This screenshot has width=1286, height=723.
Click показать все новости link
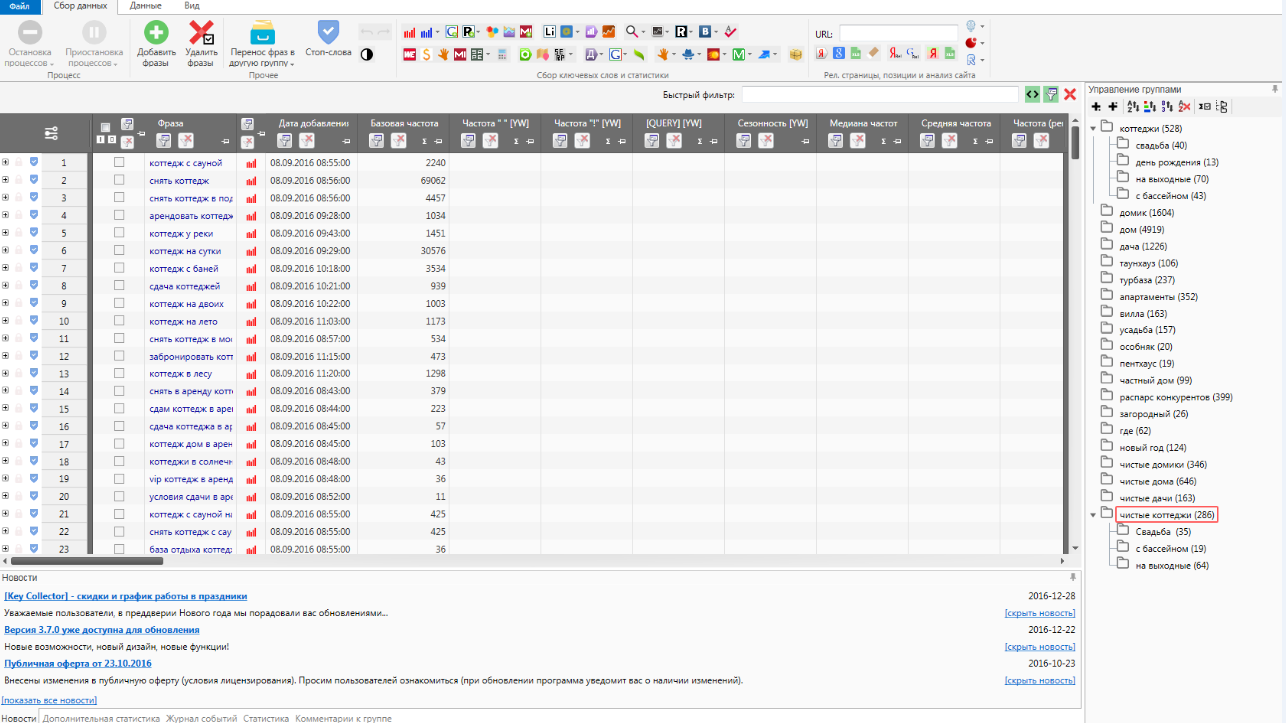pos(50,700)
